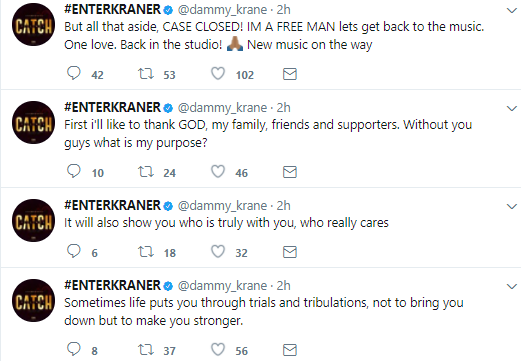This screenshot has width=521, height=361.
Task: Open the 2h timestamp on the 'thank GOD' tweet
Action: [x=284, y=108]
